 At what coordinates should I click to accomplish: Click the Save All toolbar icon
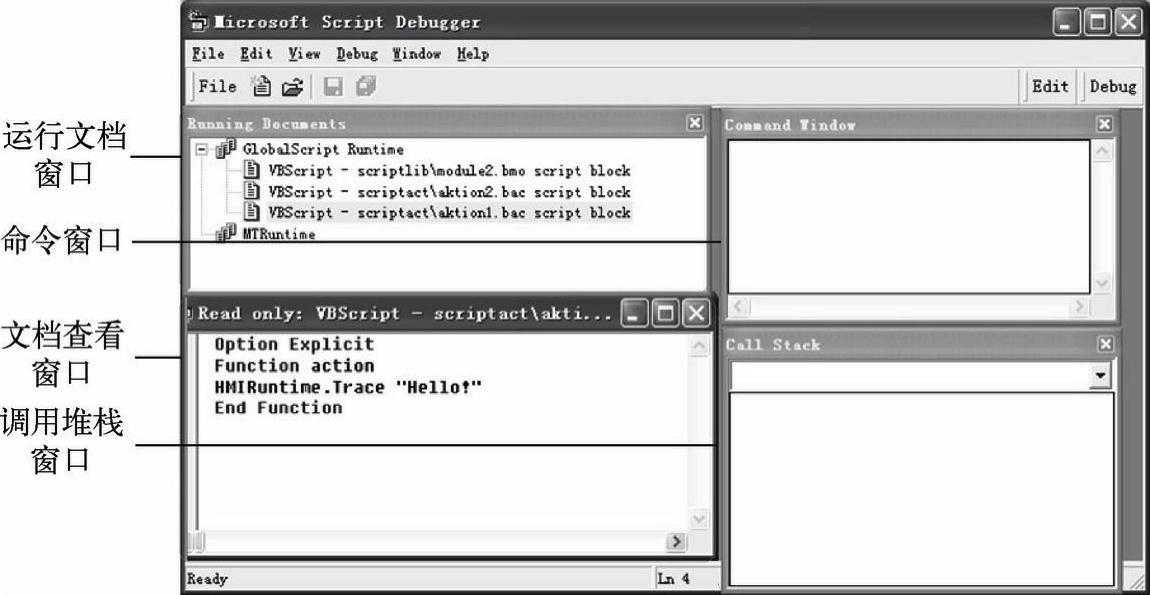click(x=365, y=87)
